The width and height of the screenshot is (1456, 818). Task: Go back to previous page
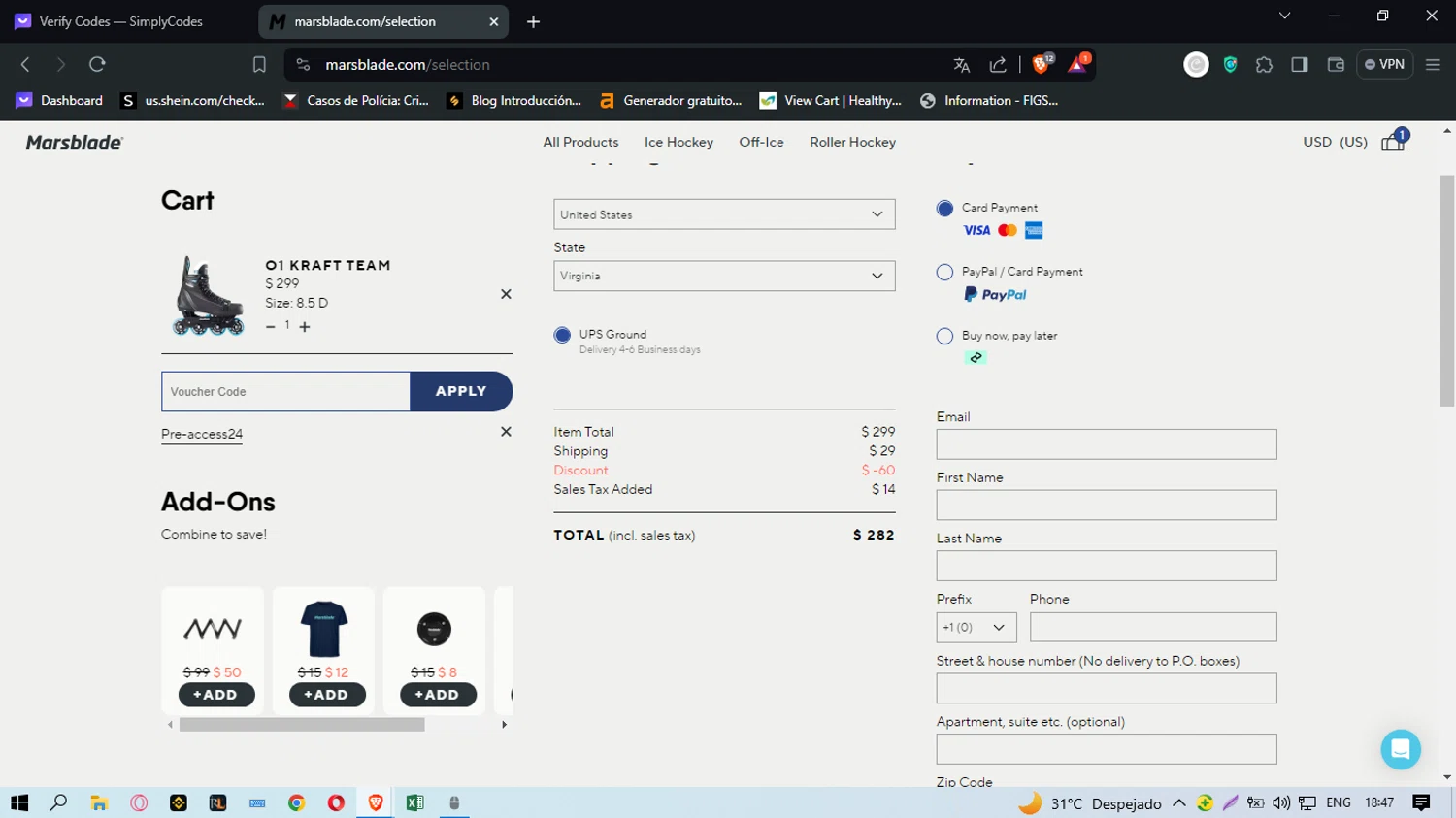point(26,65)
